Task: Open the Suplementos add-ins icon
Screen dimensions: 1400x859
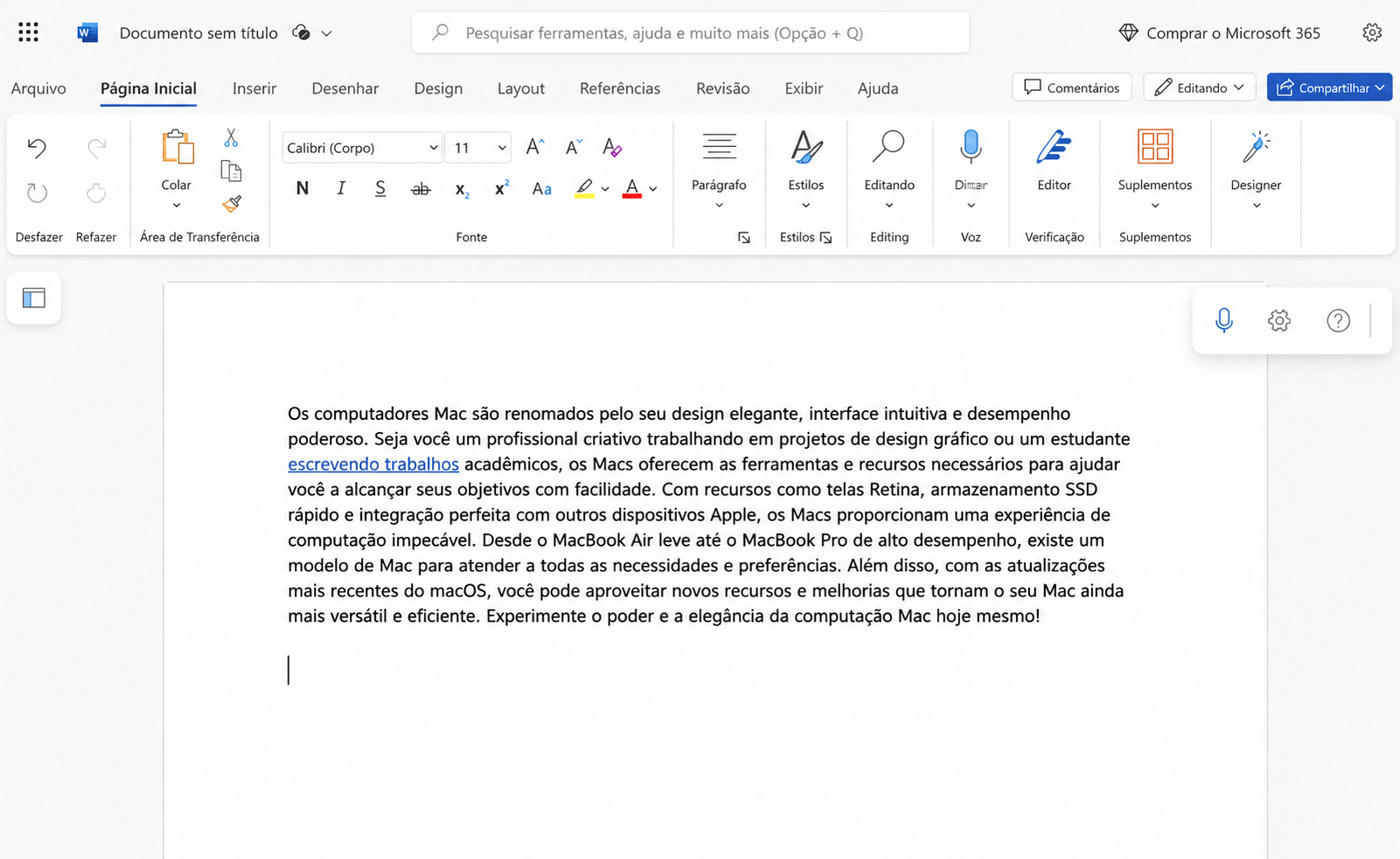Action: [x=1154, y=147]
